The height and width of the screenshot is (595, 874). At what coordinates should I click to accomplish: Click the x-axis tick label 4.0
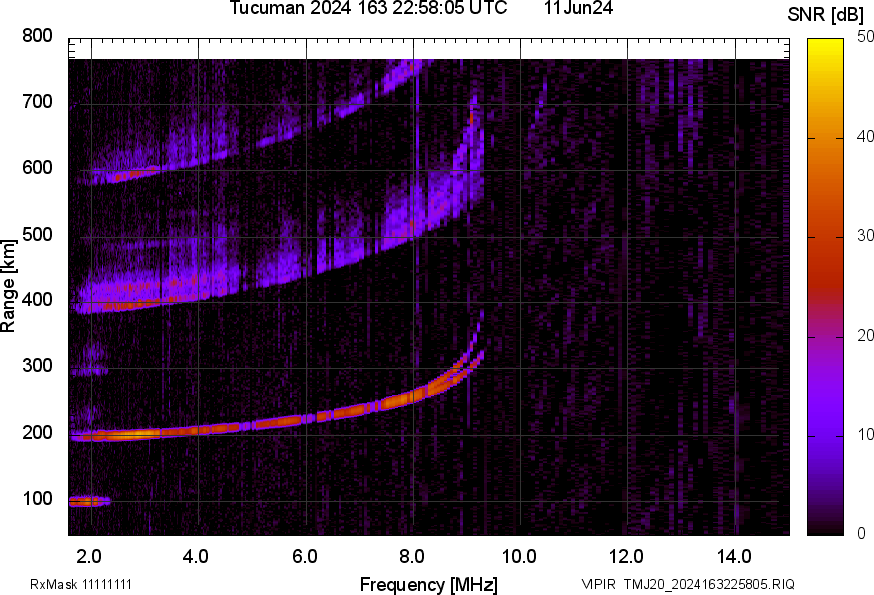point(196,557)
